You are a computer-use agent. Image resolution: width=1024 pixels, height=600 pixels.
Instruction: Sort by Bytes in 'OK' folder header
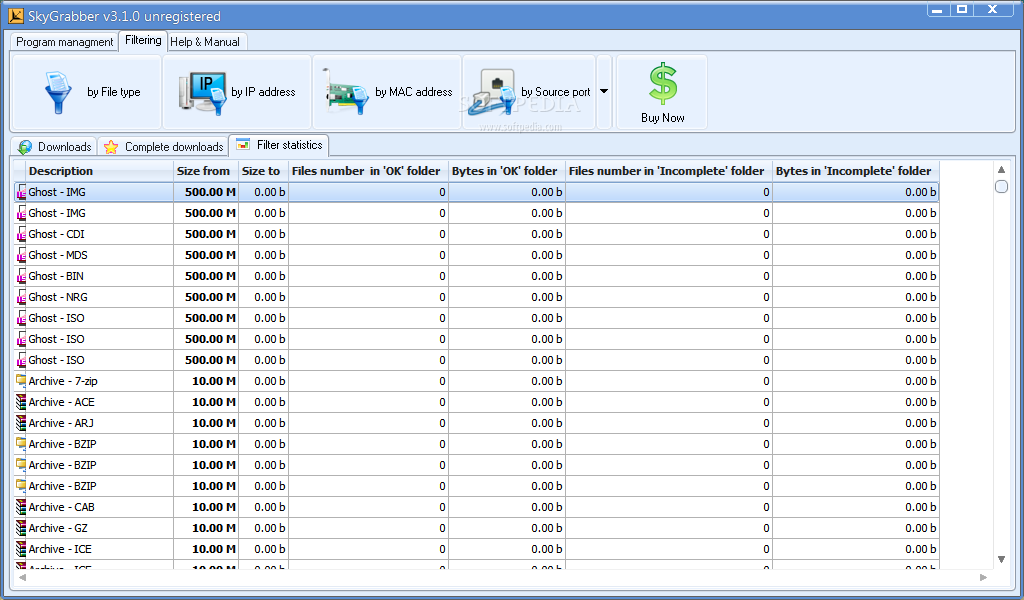click(507, 171)
